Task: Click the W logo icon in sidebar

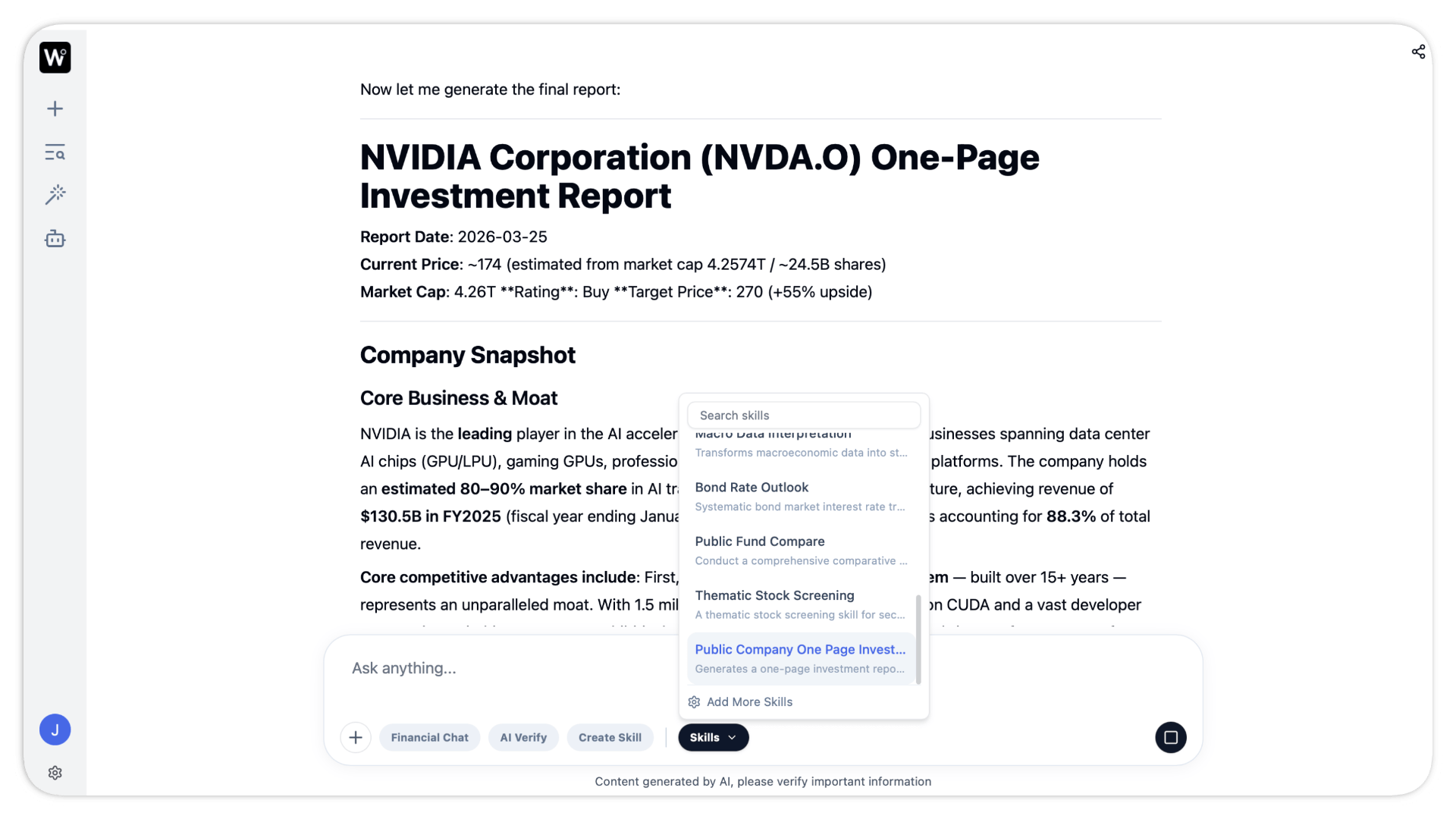Action: [55, 58]
